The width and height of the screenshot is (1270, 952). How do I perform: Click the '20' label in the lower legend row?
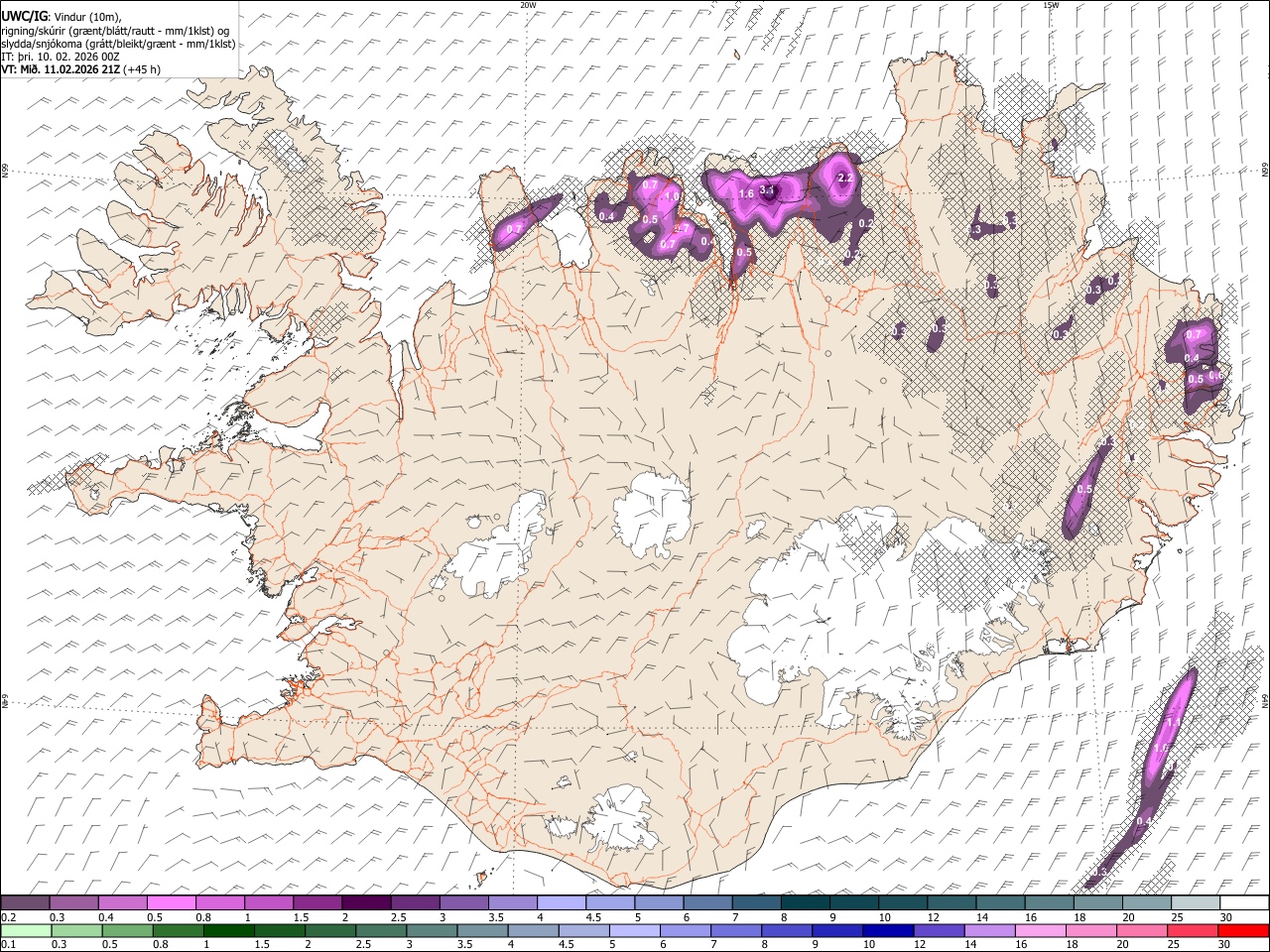[x=1122, y=944]
